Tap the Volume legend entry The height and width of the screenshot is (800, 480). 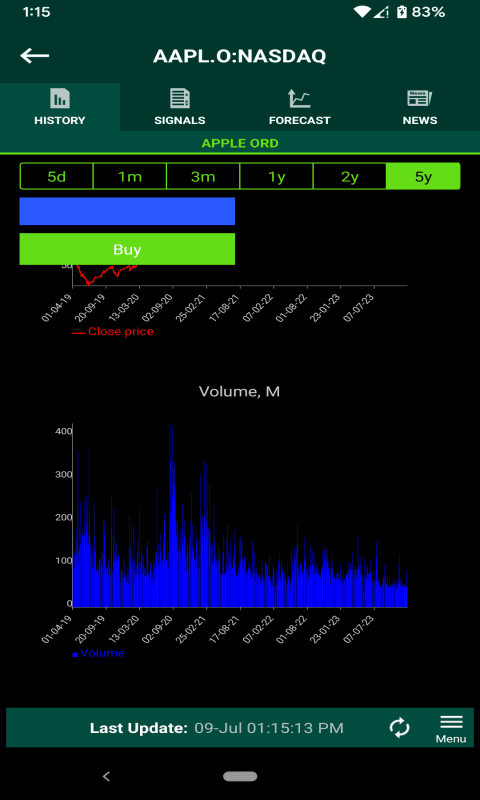tap(98, 653)
